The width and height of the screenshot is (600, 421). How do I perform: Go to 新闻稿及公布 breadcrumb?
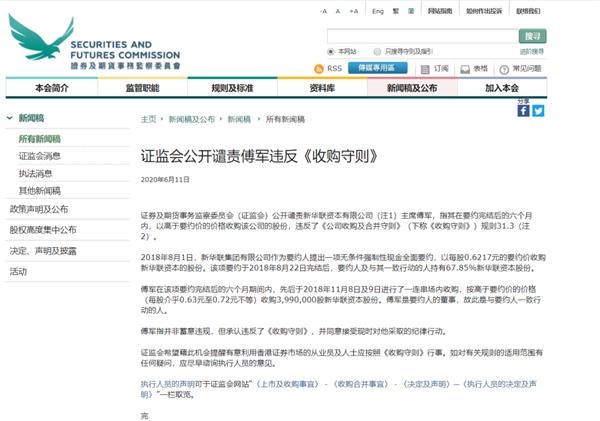192,119
